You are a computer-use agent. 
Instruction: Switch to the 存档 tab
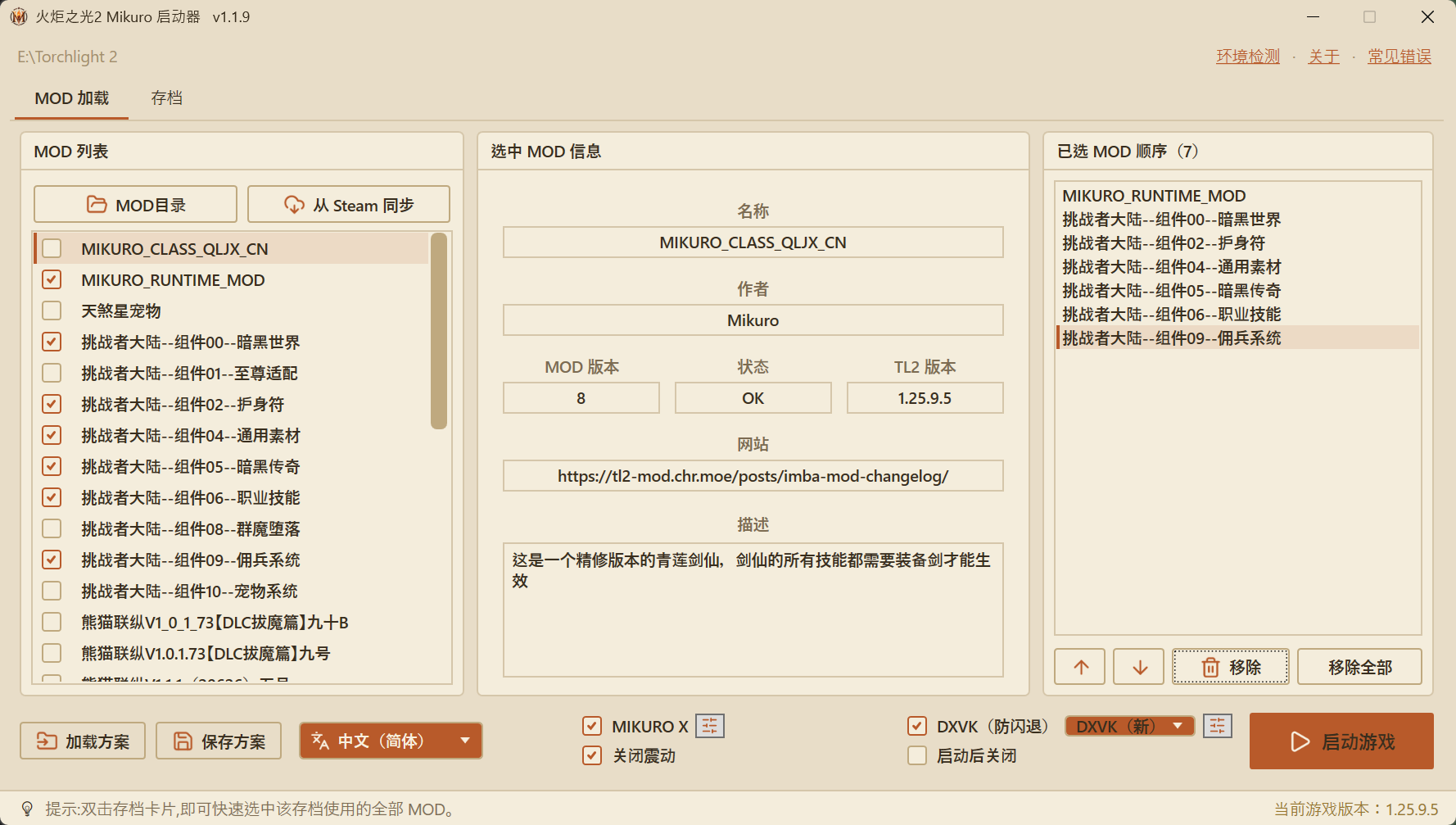pyautogui.click(x=167, y=98)
